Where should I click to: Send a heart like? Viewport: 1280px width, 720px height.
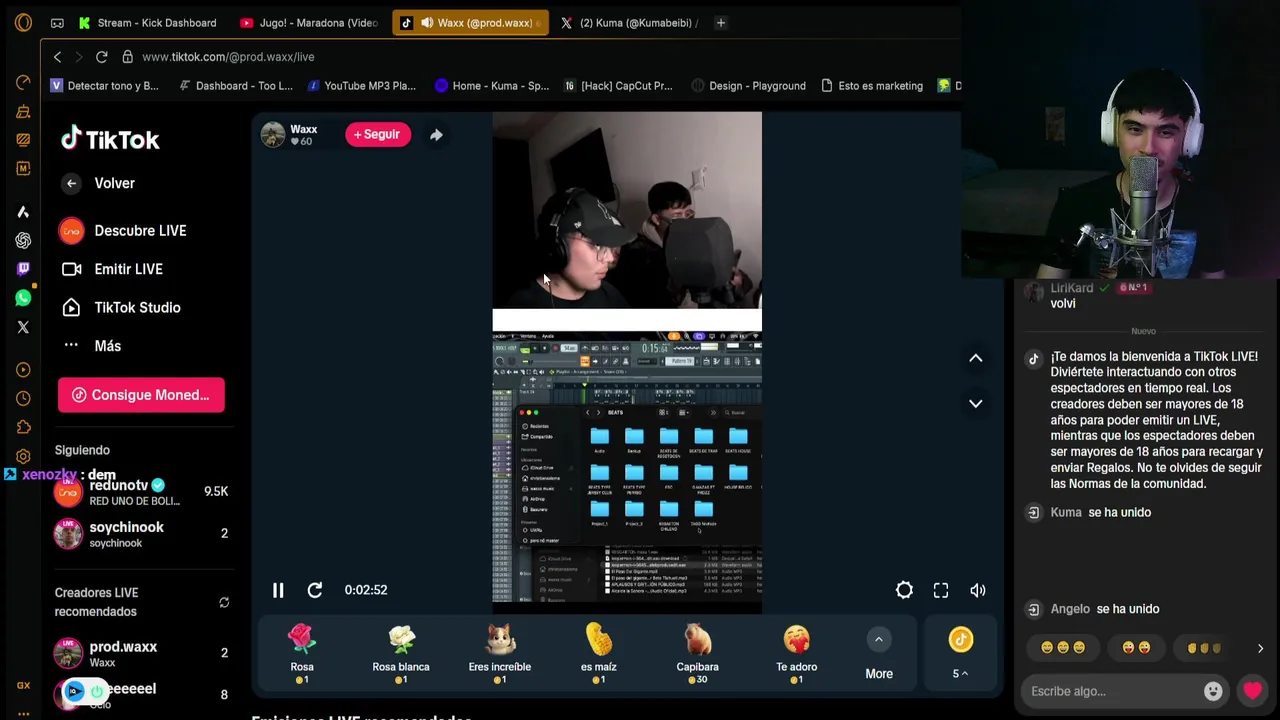(x=1252, y=691)
